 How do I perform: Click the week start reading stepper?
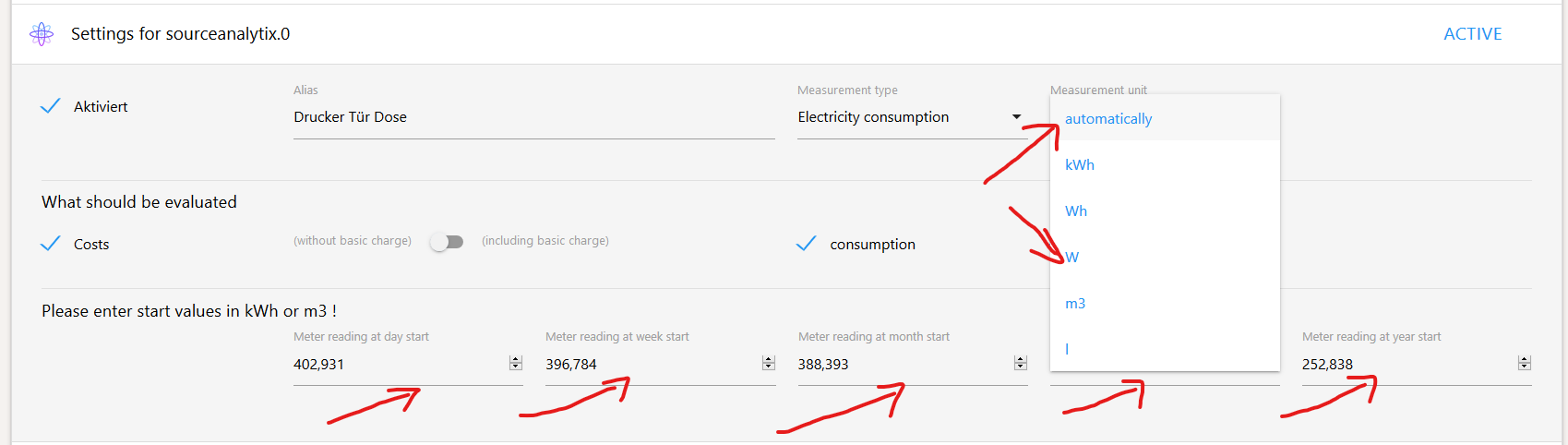pos(768,364)
